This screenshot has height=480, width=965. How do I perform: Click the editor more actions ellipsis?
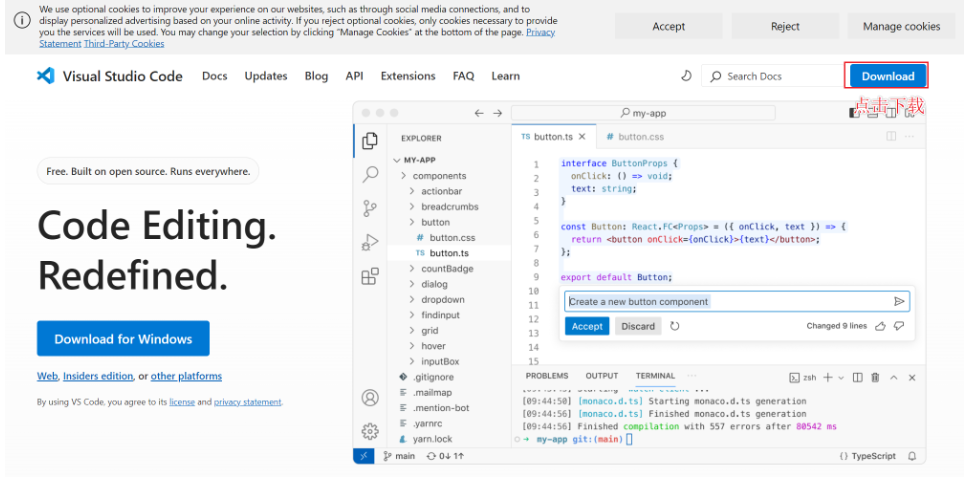tap(909, 137)
